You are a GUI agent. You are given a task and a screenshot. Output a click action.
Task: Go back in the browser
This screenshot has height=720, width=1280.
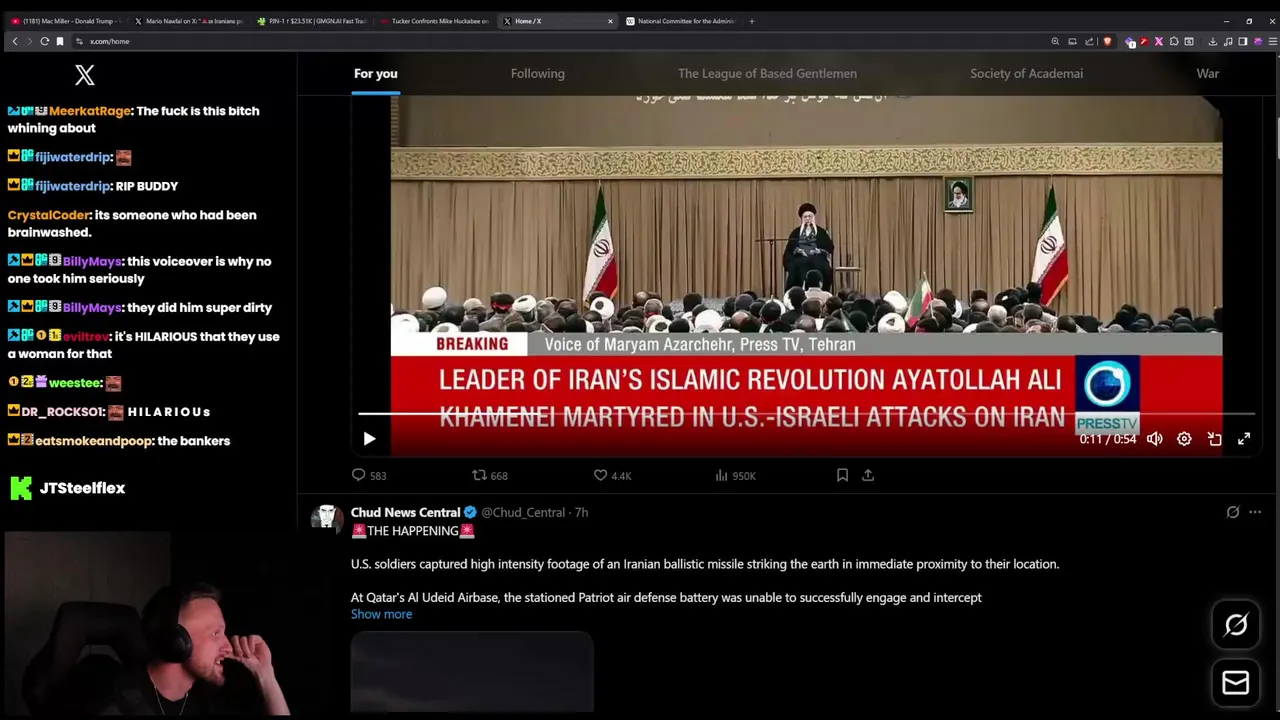click(15, 41)
